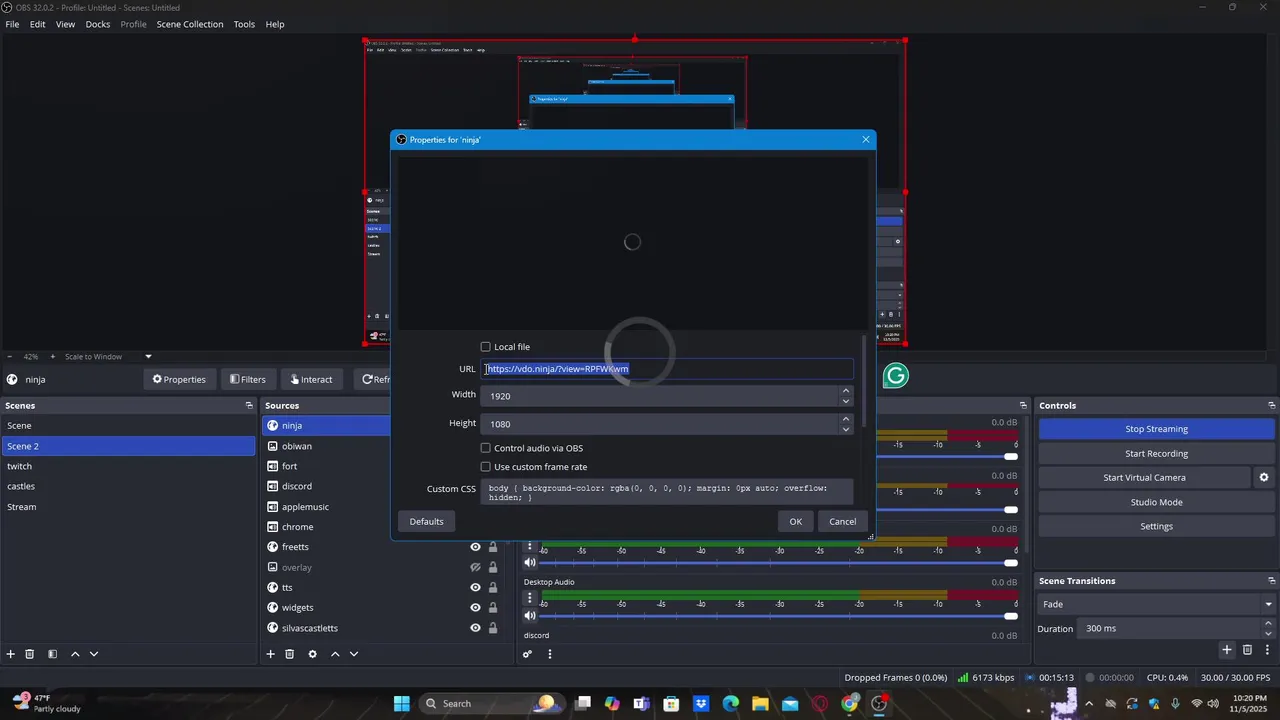The width and height of the screenshot is (1280, 720).
Task: Add a new scene with the plus icon
Action: [11, 653]
